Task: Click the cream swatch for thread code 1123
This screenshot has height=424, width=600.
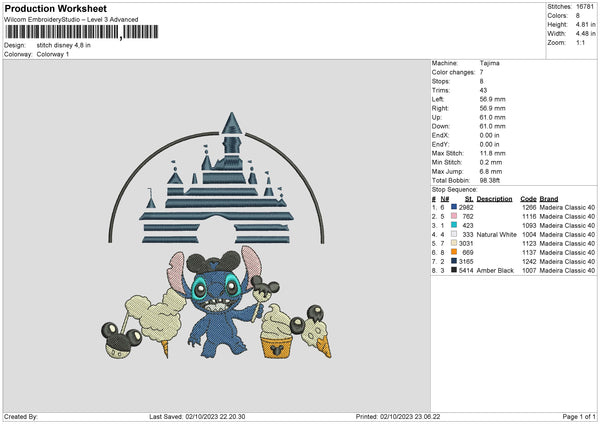Action: 454,243
